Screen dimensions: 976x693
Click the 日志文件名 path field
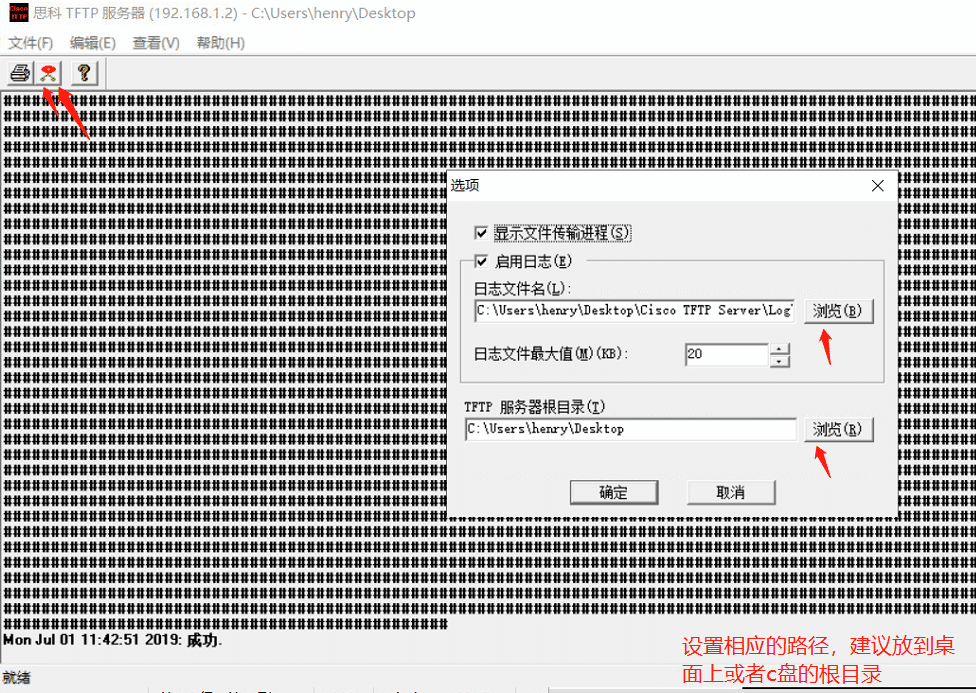click(x=634, y=311)
